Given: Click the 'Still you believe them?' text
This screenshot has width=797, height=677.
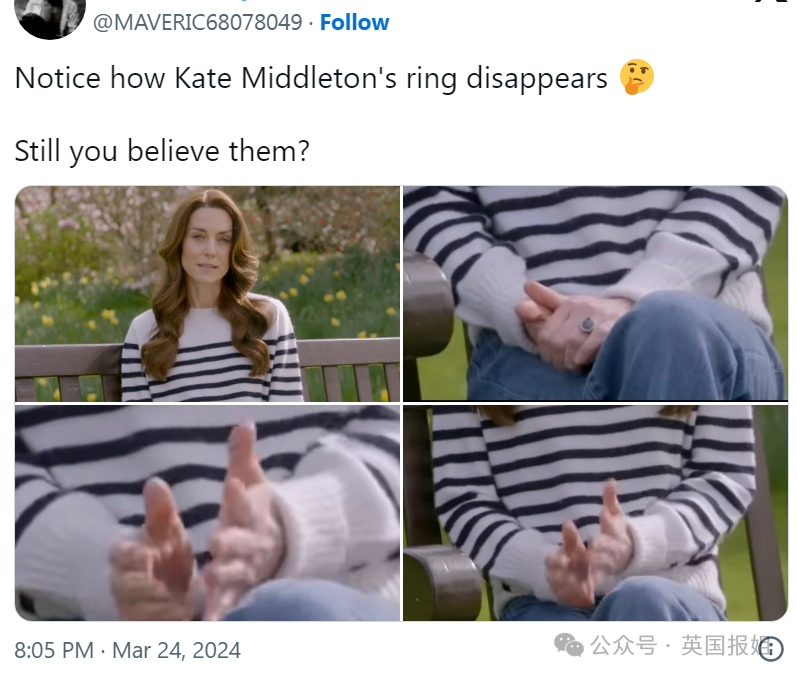Looking at the screenshot, I should click(x=162, y=151).
